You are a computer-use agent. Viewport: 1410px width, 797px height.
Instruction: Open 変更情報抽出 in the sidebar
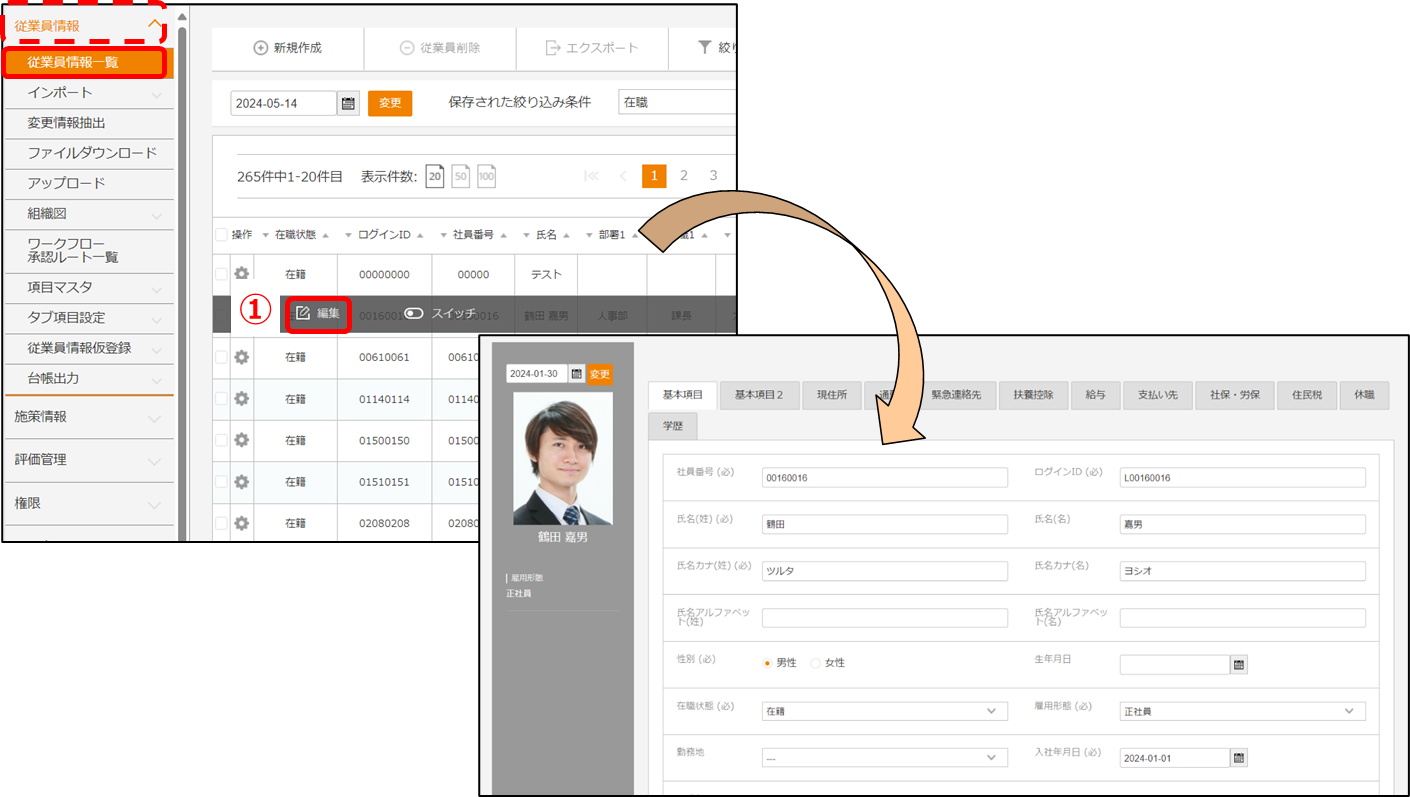(x=88, y=123)
